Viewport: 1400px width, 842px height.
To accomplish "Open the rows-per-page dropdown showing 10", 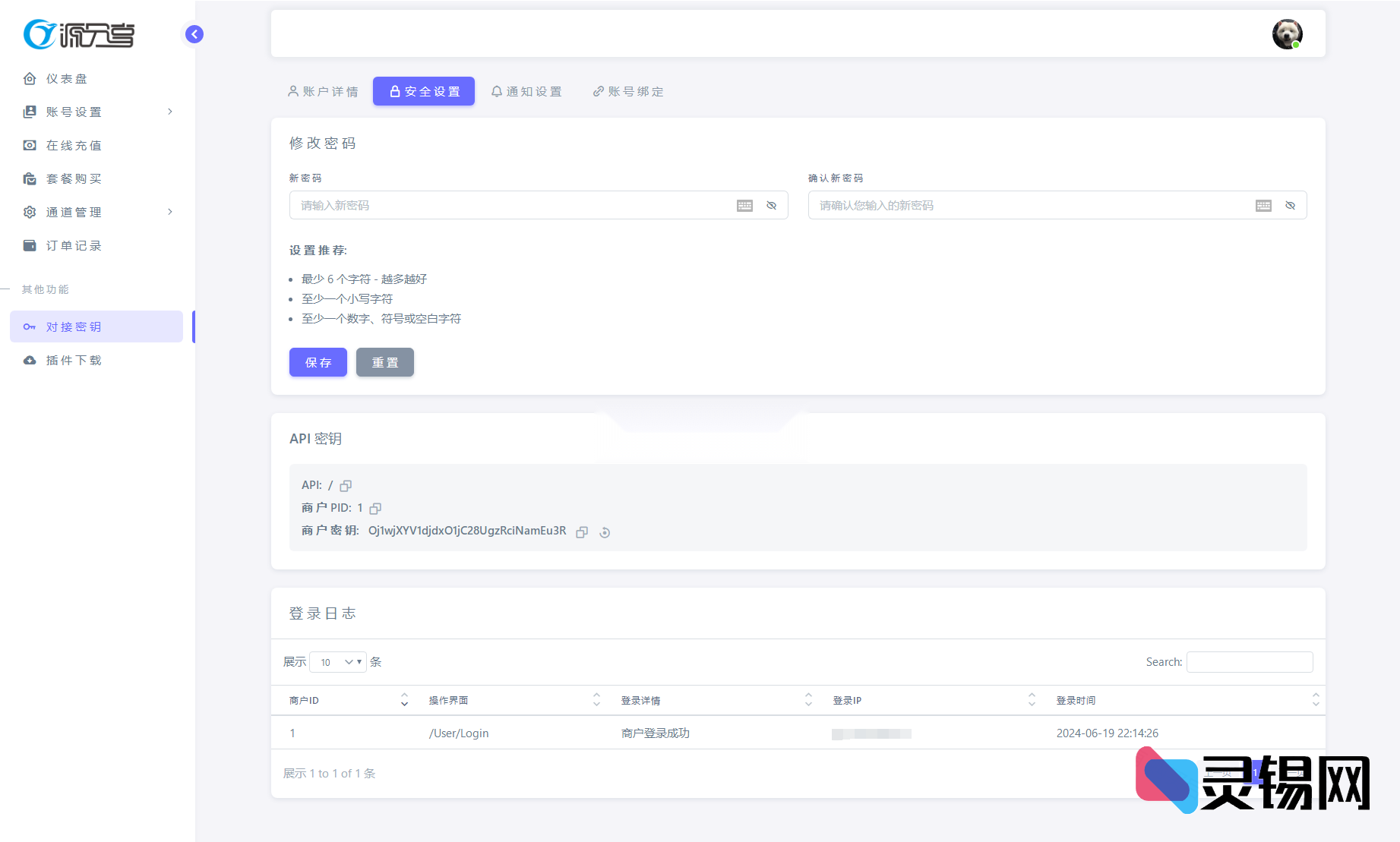I will 337,661.
